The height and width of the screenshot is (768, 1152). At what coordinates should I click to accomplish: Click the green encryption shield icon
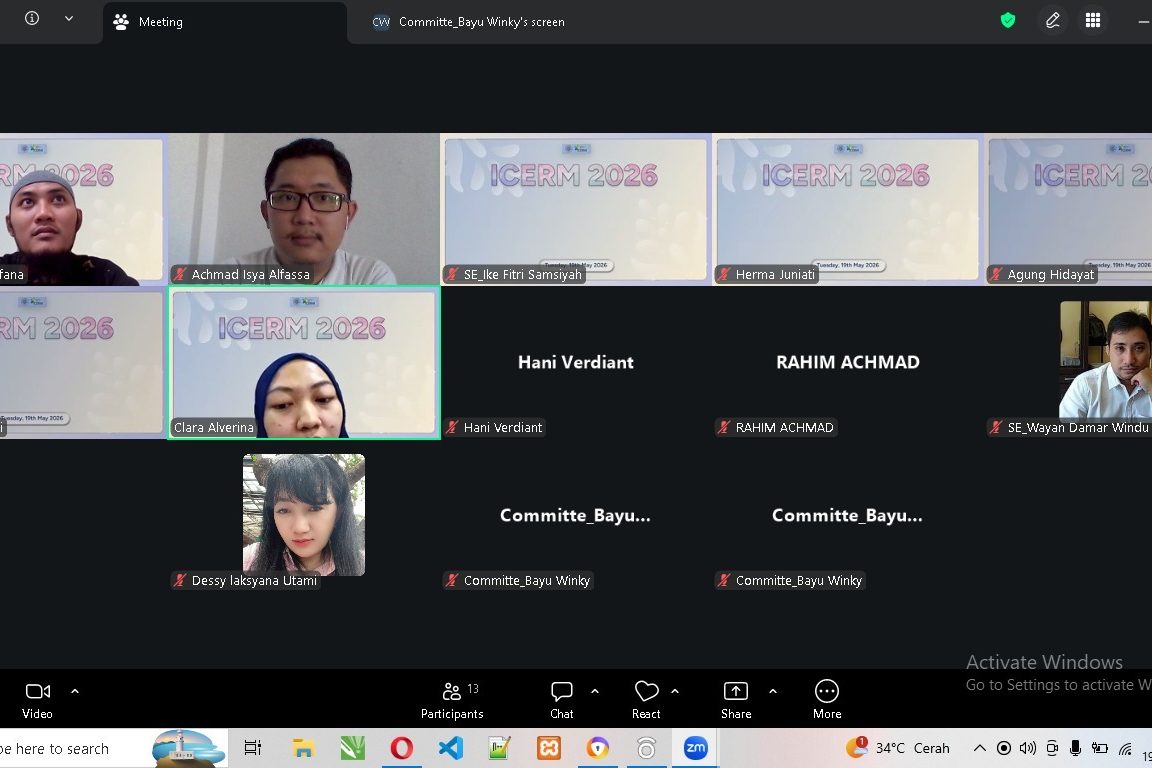1008,21
